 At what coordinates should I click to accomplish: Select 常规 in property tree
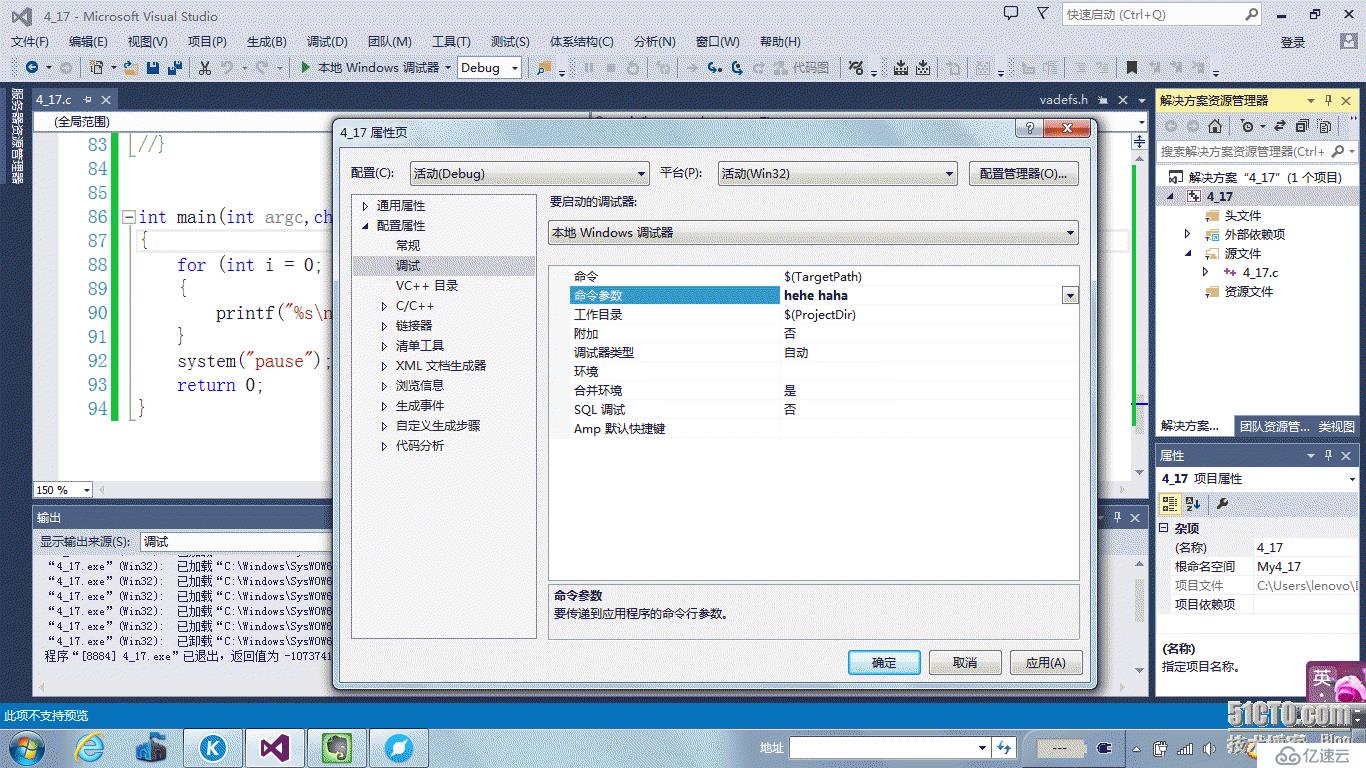tap(408, 246)
